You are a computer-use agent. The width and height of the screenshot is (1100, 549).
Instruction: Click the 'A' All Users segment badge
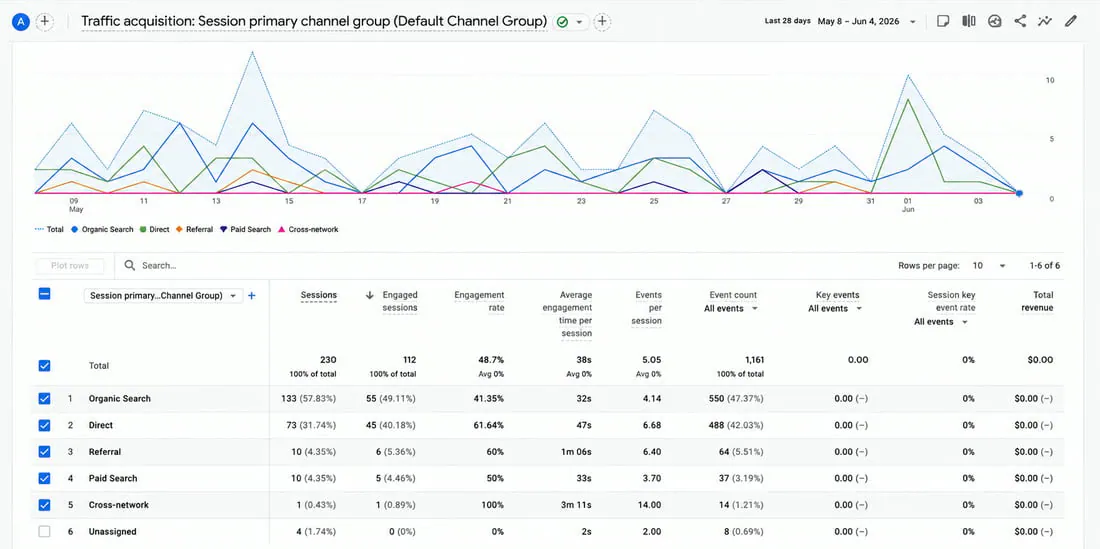pyautogui.click(x=21, y=22)
